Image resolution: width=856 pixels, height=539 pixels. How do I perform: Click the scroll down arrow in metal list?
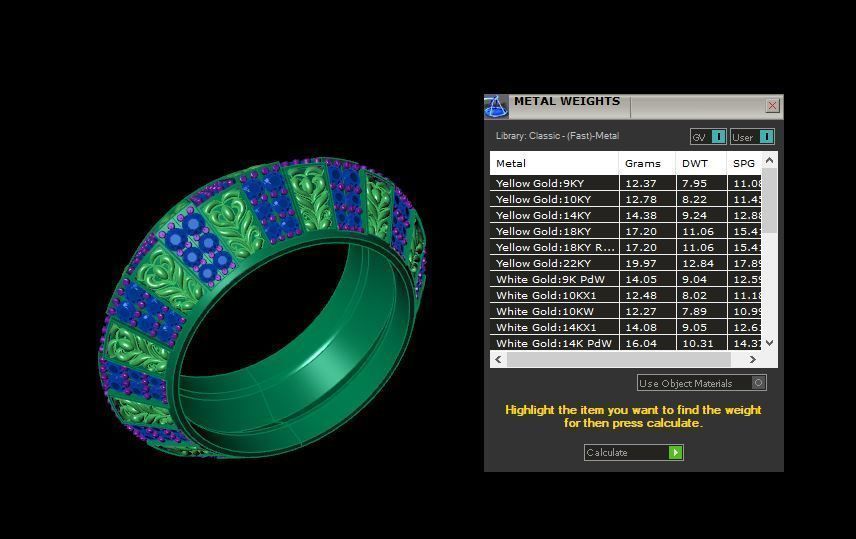770,343
